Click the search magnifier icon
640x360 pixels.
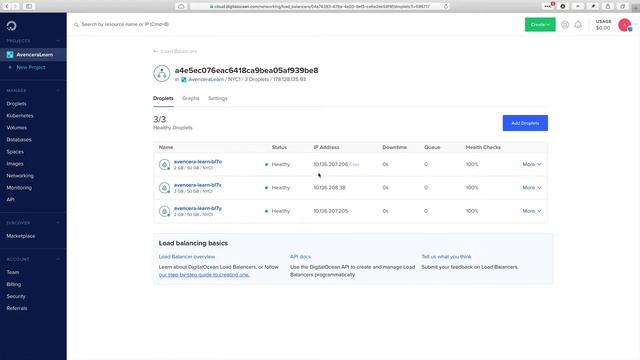[76, 24]
